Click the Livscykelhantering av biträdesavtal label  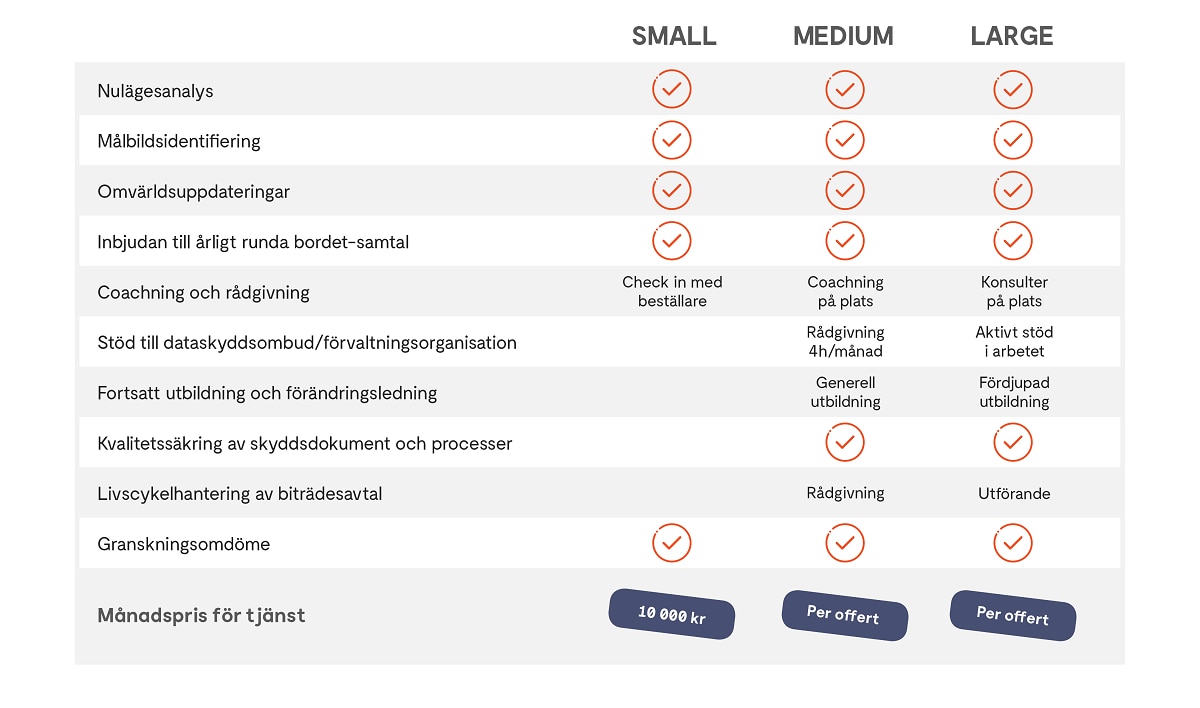coord(240,494)
